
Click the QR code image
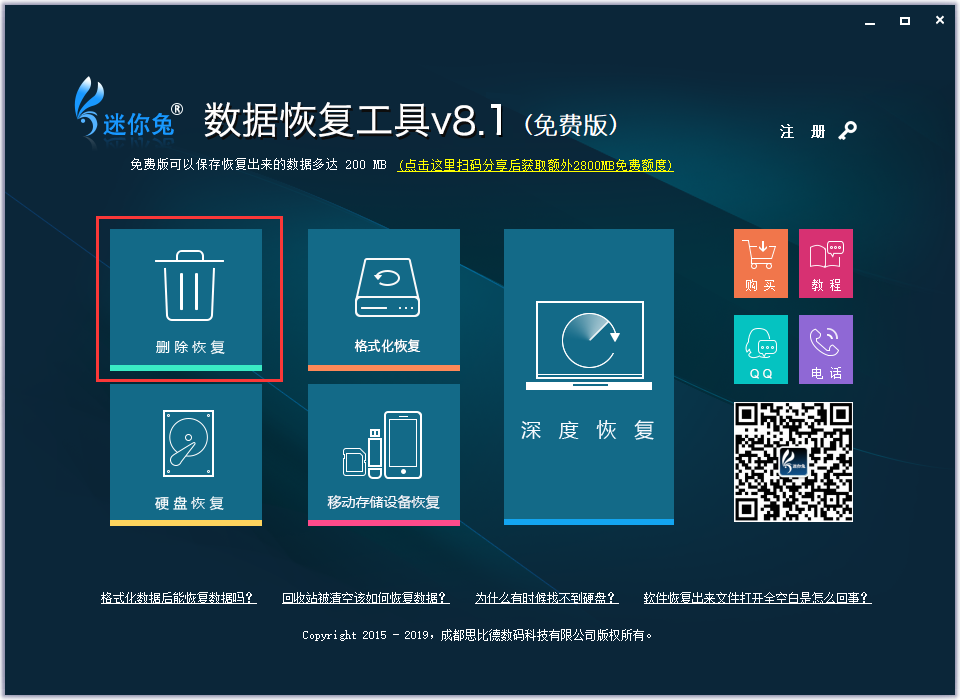tap(793, 462)
